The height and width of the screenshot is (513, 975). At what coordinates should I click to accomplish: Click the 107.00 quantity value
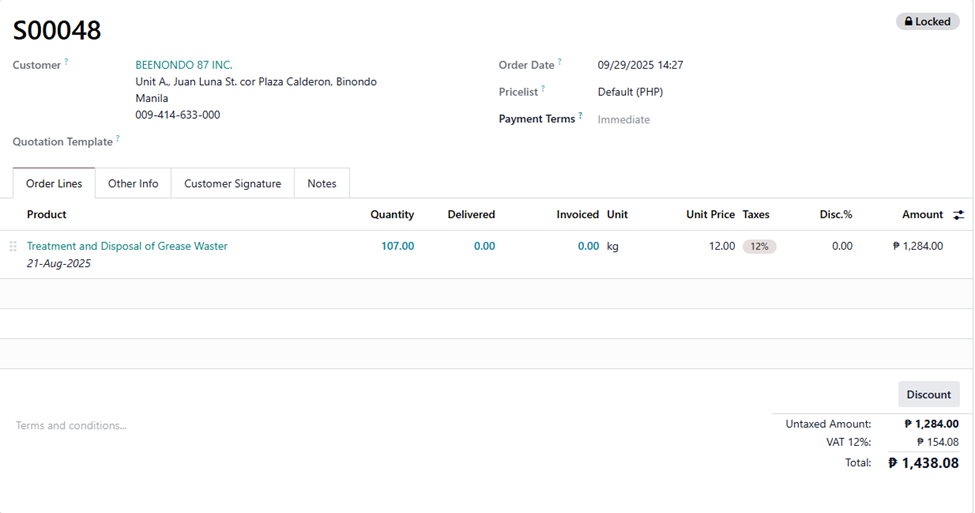pos(397,246)
